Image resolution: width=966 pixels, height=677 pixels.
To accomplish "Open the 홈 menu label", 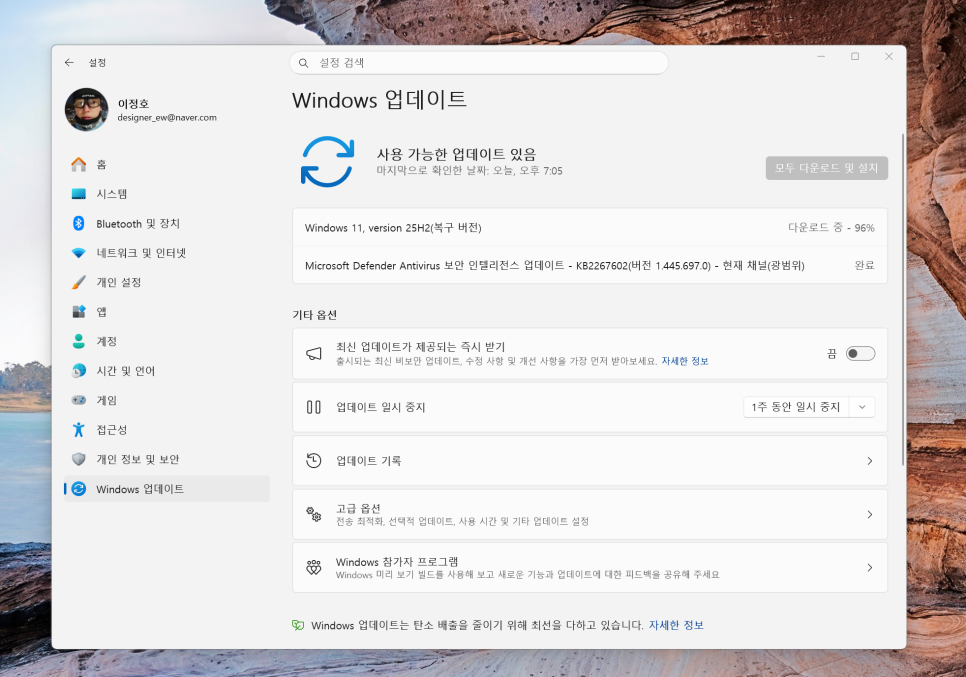I will tap(102, 164).
